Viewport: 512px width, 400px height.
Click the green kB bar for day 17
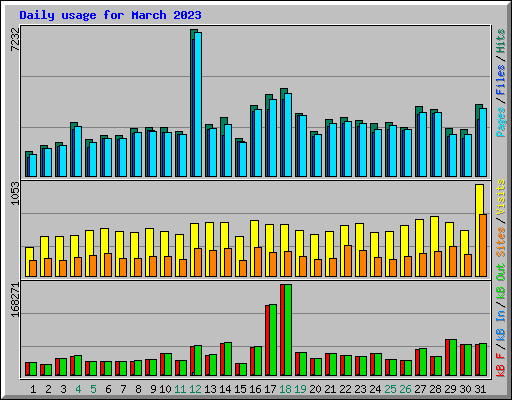point(273,340)
